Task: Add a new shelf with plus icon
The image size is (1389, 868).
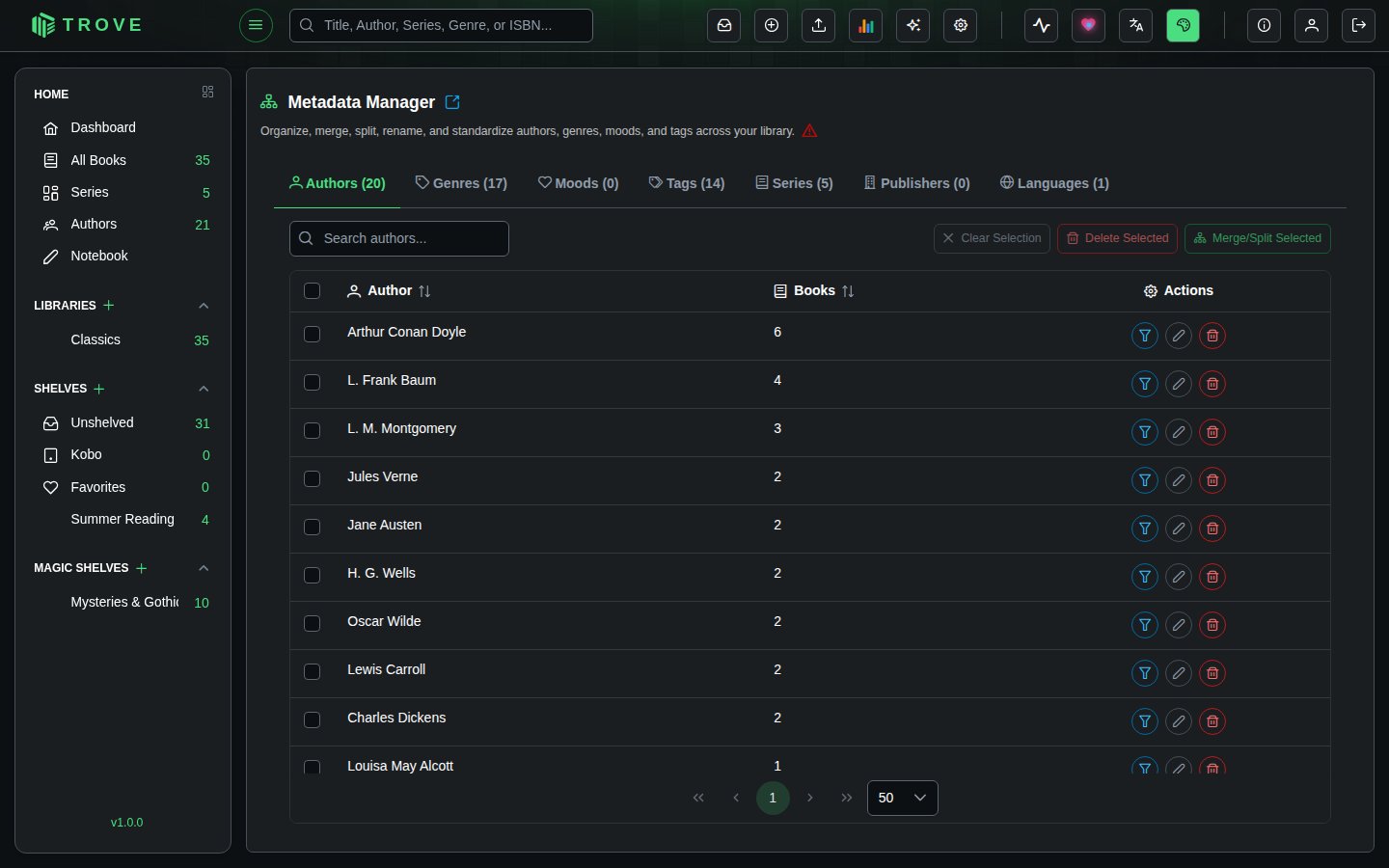Action: coord(99,389)
